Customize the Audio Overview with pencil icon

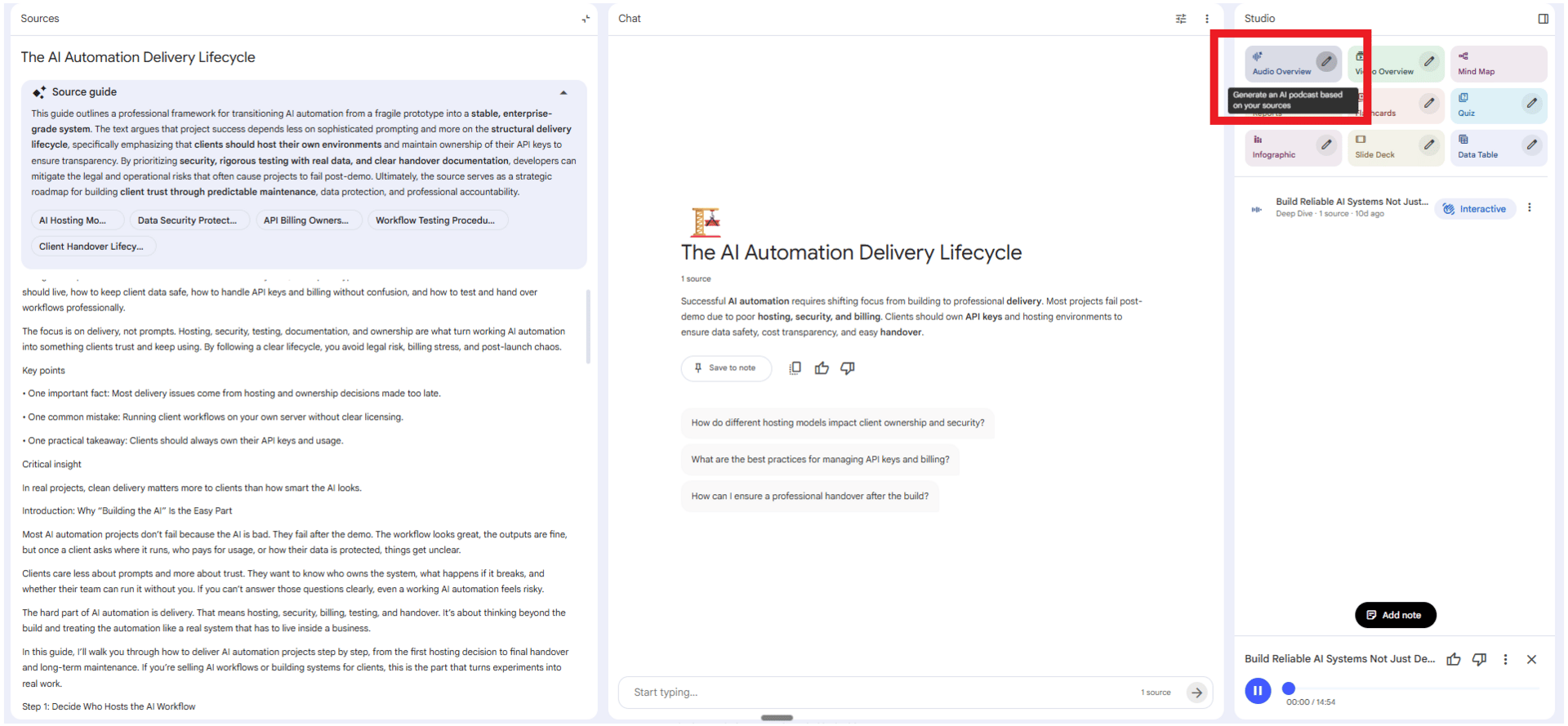tap(1326, 61)
